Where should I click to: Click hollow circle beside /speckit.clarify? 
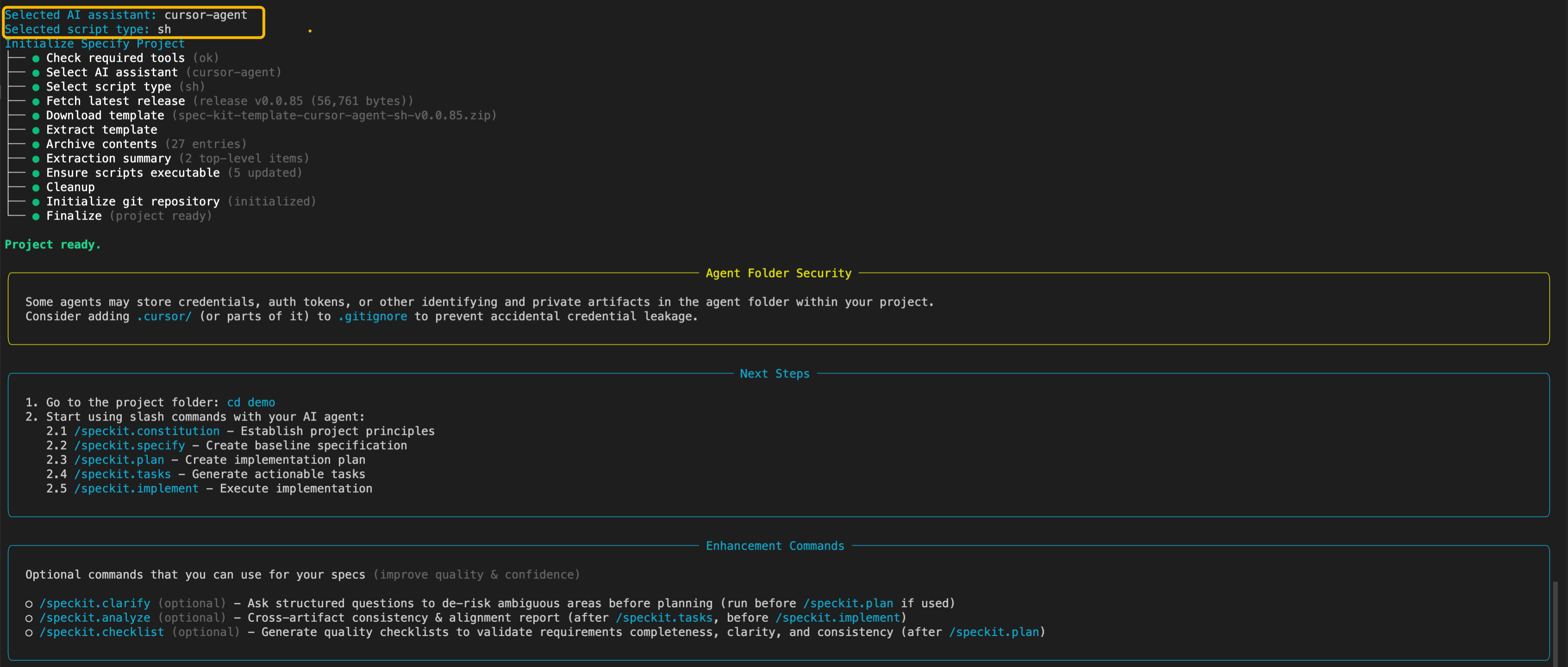click(29, 604)
